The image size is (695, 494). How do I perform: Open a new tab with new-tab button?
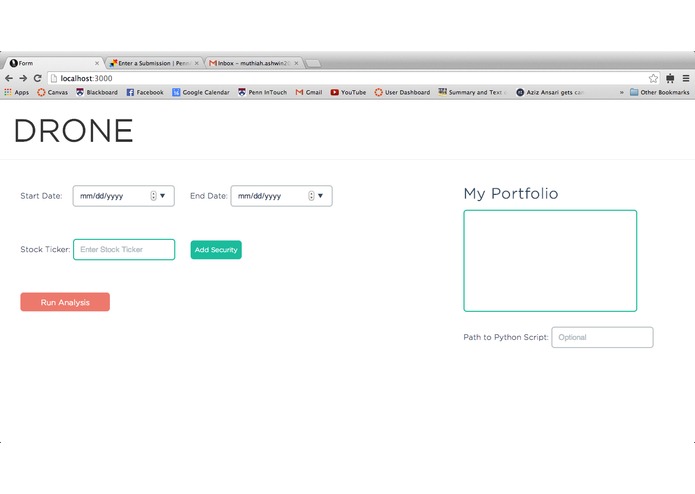pos(313,63)
